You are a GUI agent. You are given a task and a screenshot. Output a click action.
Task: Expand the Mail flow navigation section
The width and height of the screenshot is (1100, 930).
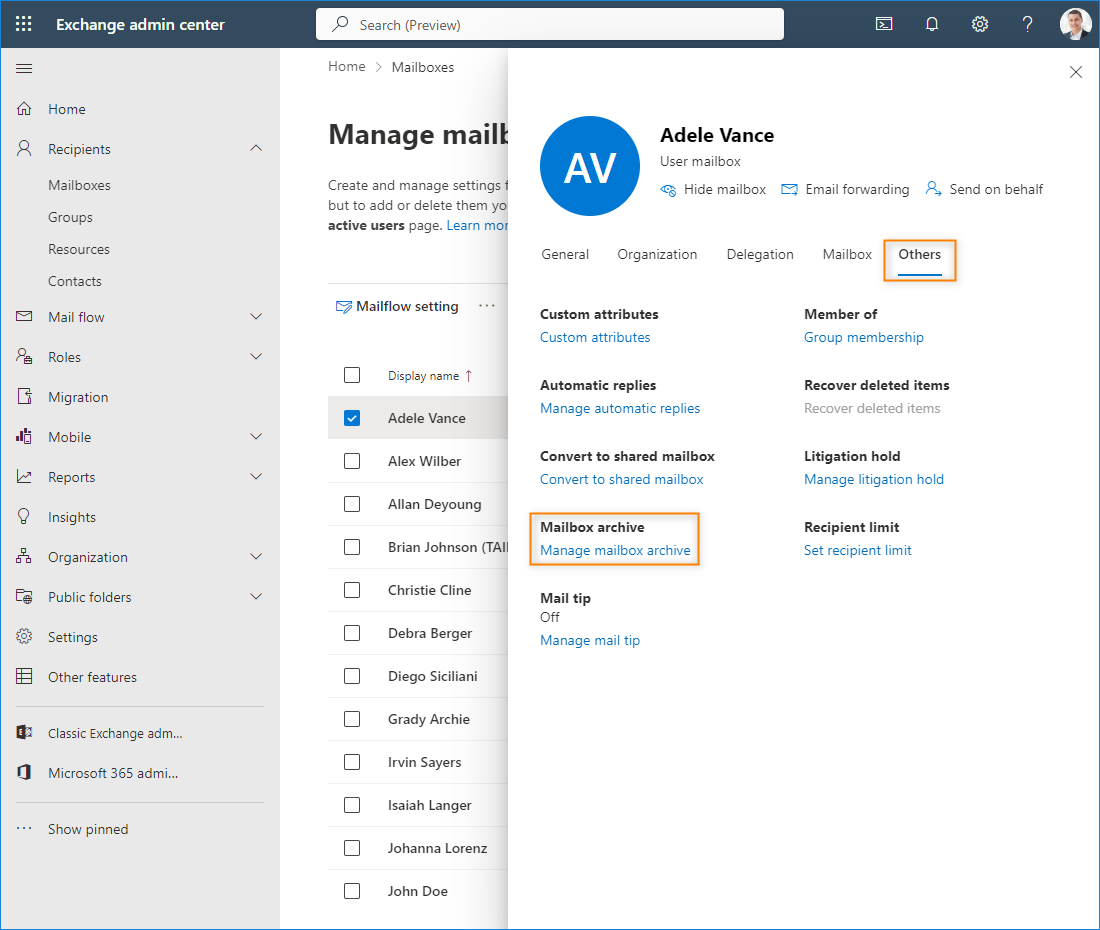click(256, 317)
